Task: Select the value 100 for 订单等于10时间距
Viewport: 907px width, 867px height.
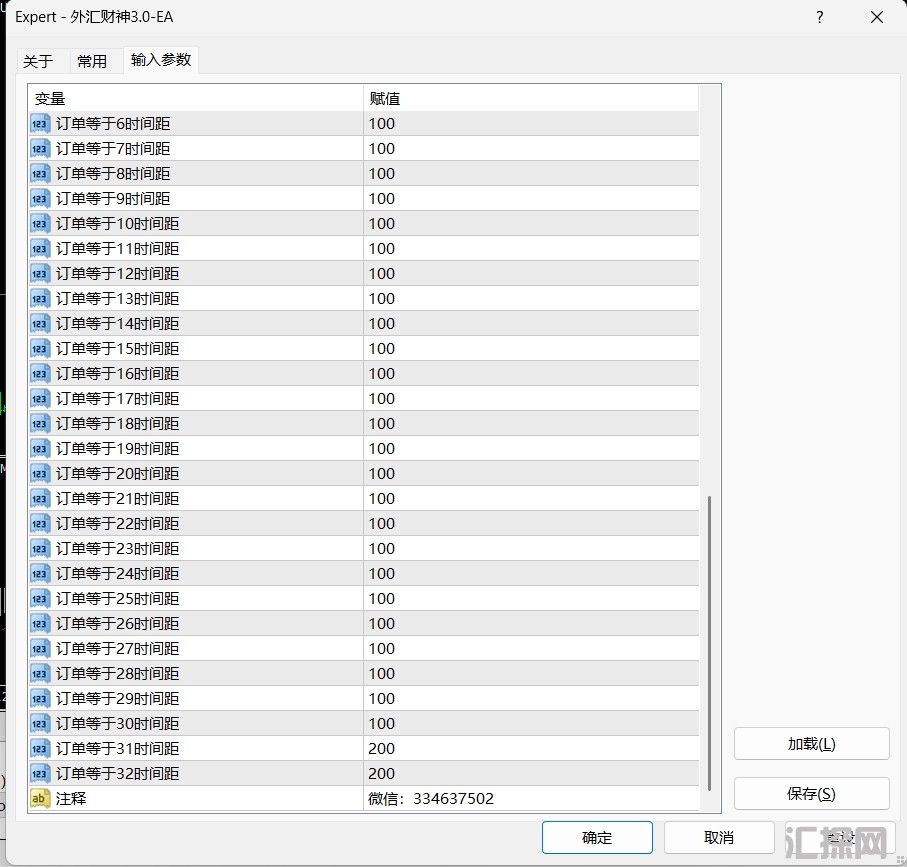Action: [382, 224]
